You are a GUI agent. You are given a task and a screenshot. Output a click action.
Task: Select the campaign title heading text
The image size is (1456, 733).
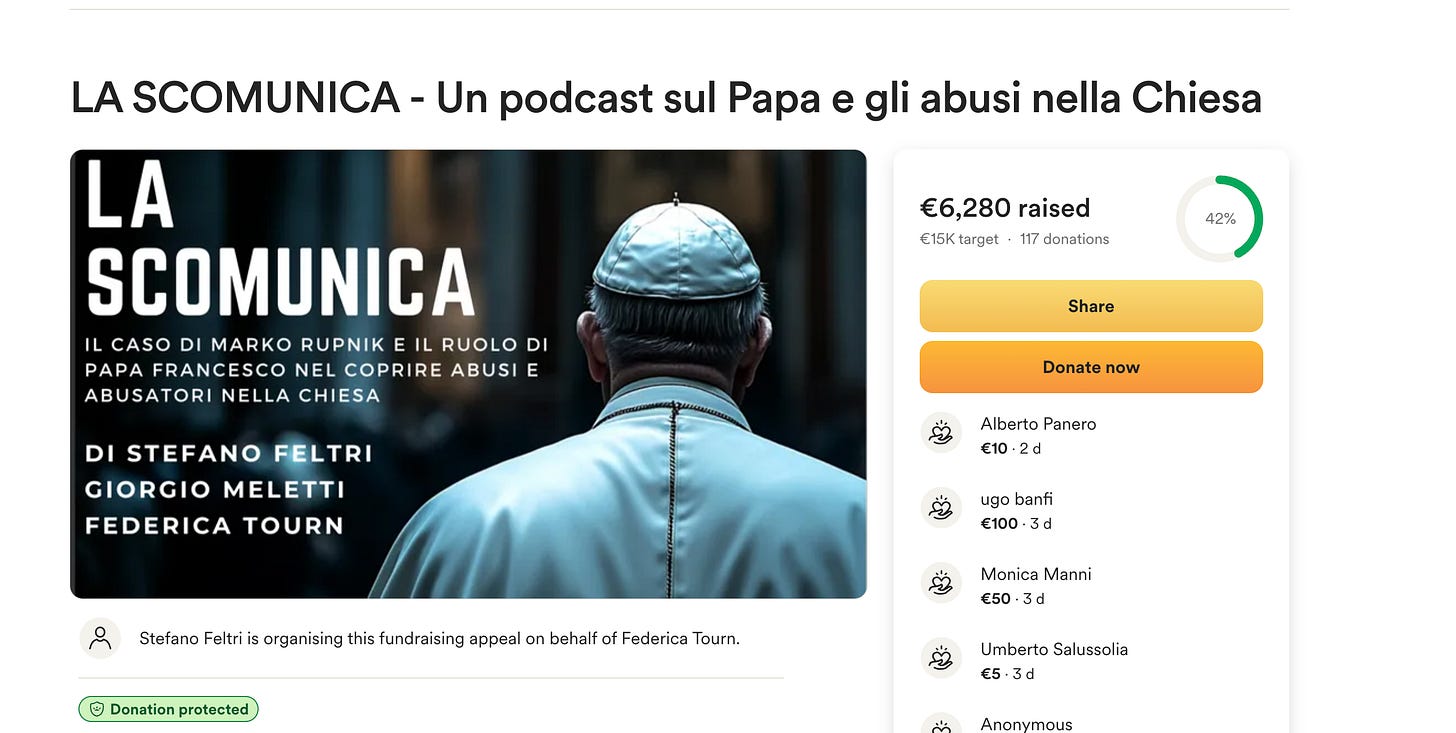[666, 97]
